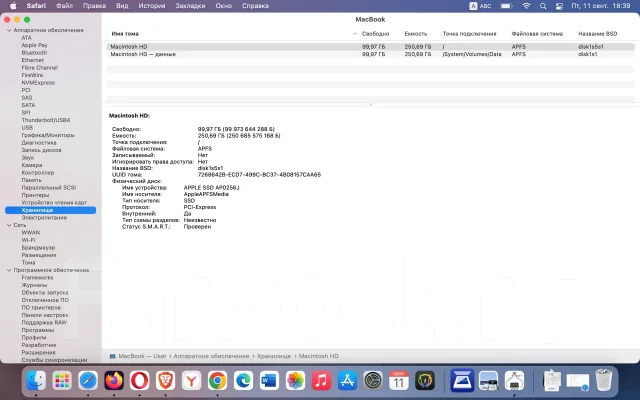
Task: Click the Емкость column header
Action: point(416,34)
